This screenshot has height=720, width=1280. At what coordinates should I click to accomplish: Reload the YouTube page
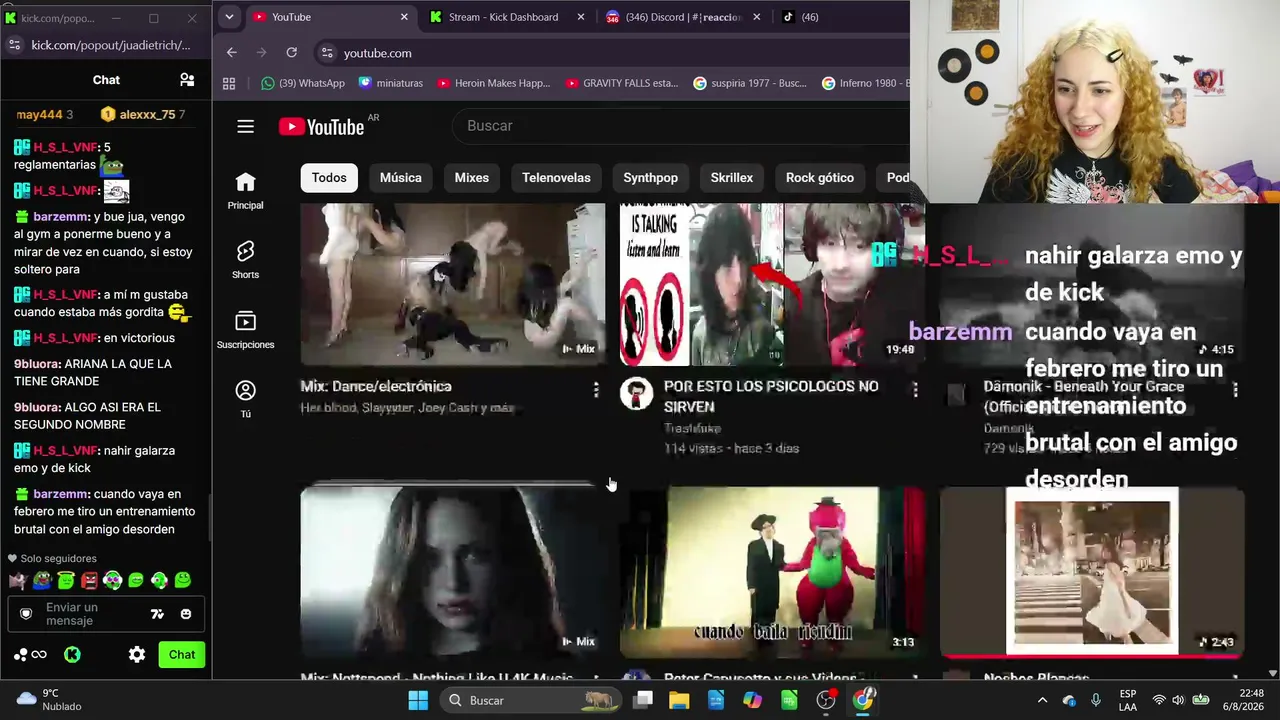point(291,52)
